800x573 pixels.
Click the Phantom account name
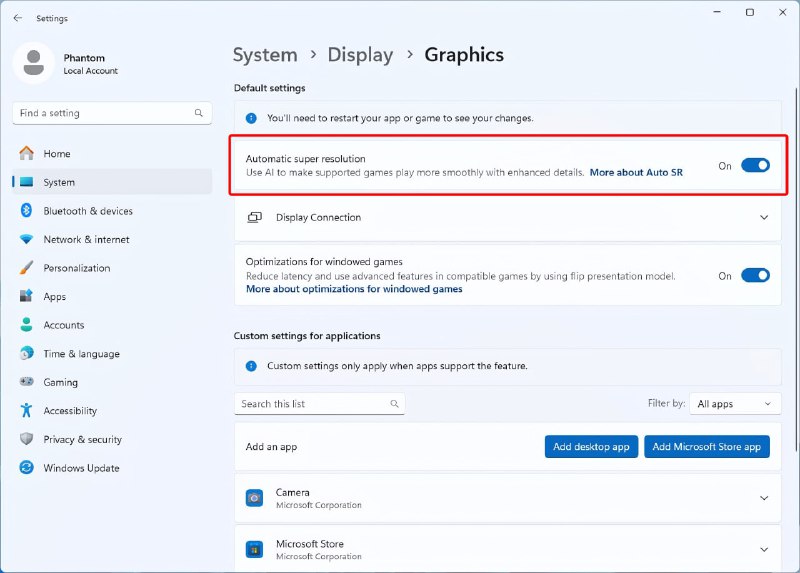click(x=84, y=58)
